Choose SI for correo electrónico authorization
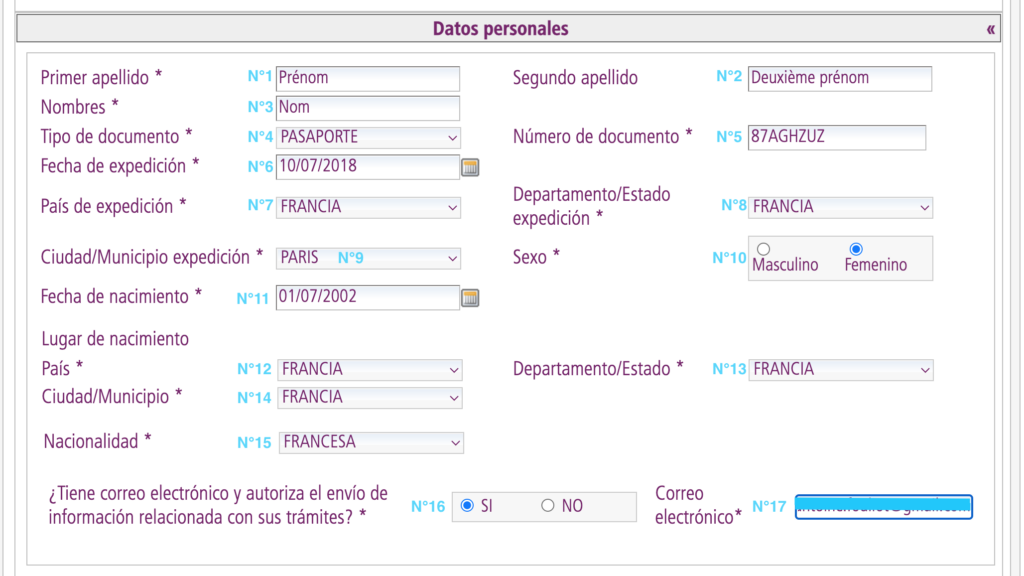This screenshot has height=576, width=1024. click(467, 505)
